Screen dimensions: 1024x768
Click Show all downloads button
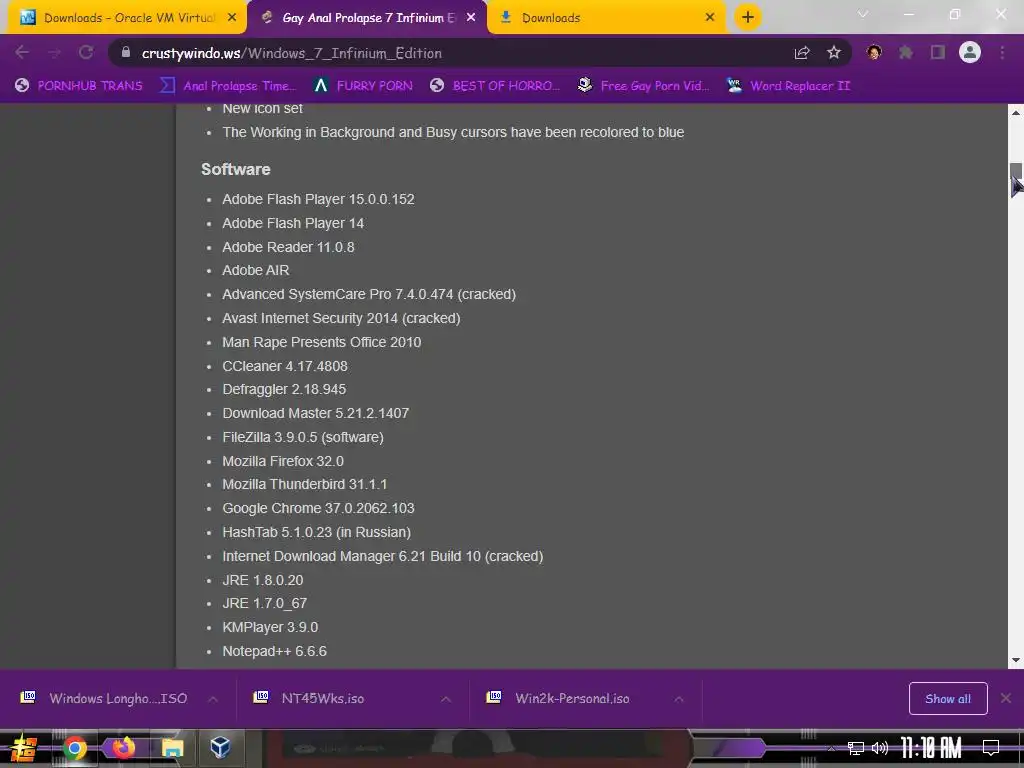tap(948, 699)
